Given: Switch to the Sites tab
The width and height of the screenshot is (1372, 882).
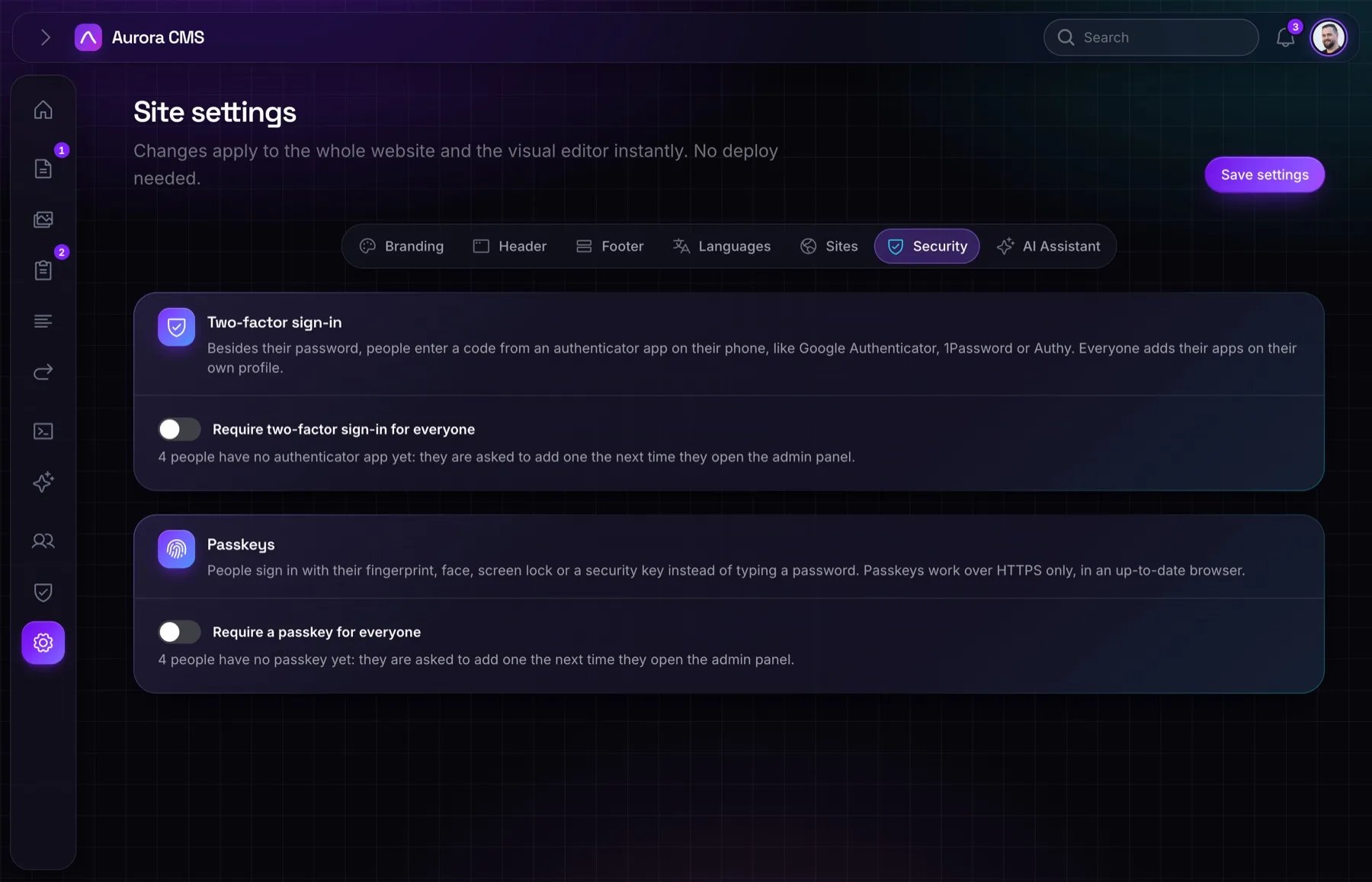Looking at the screenshot, I should pyautogui.click(x=829, y=246).
